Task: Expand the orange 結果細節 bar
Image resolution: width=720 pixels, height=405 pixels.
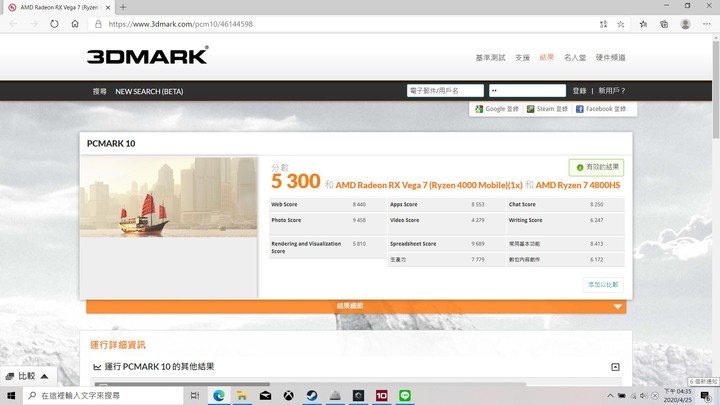Action: pyautogui.click(x=356, y=306)
